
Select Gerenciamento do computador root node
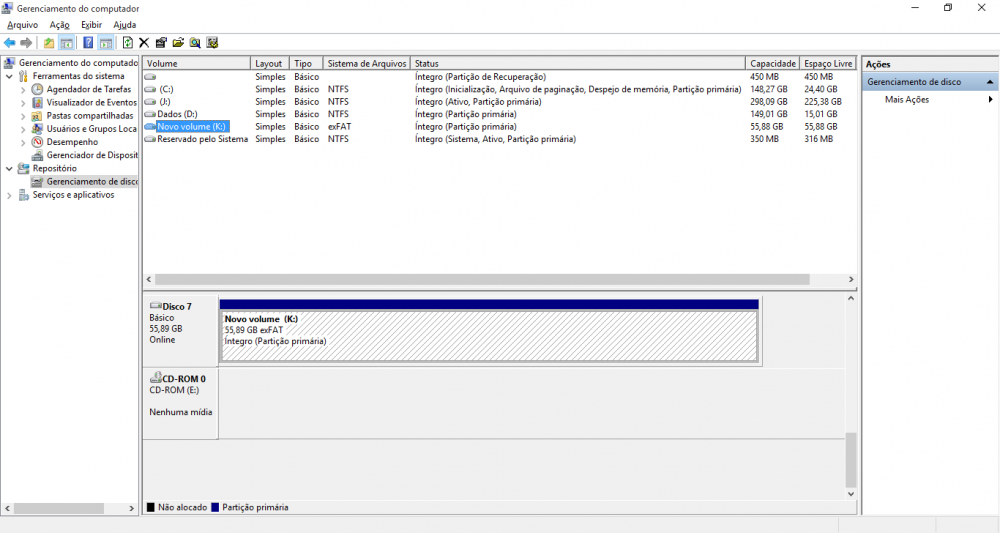pyautogui.click(x=78, y=62)
